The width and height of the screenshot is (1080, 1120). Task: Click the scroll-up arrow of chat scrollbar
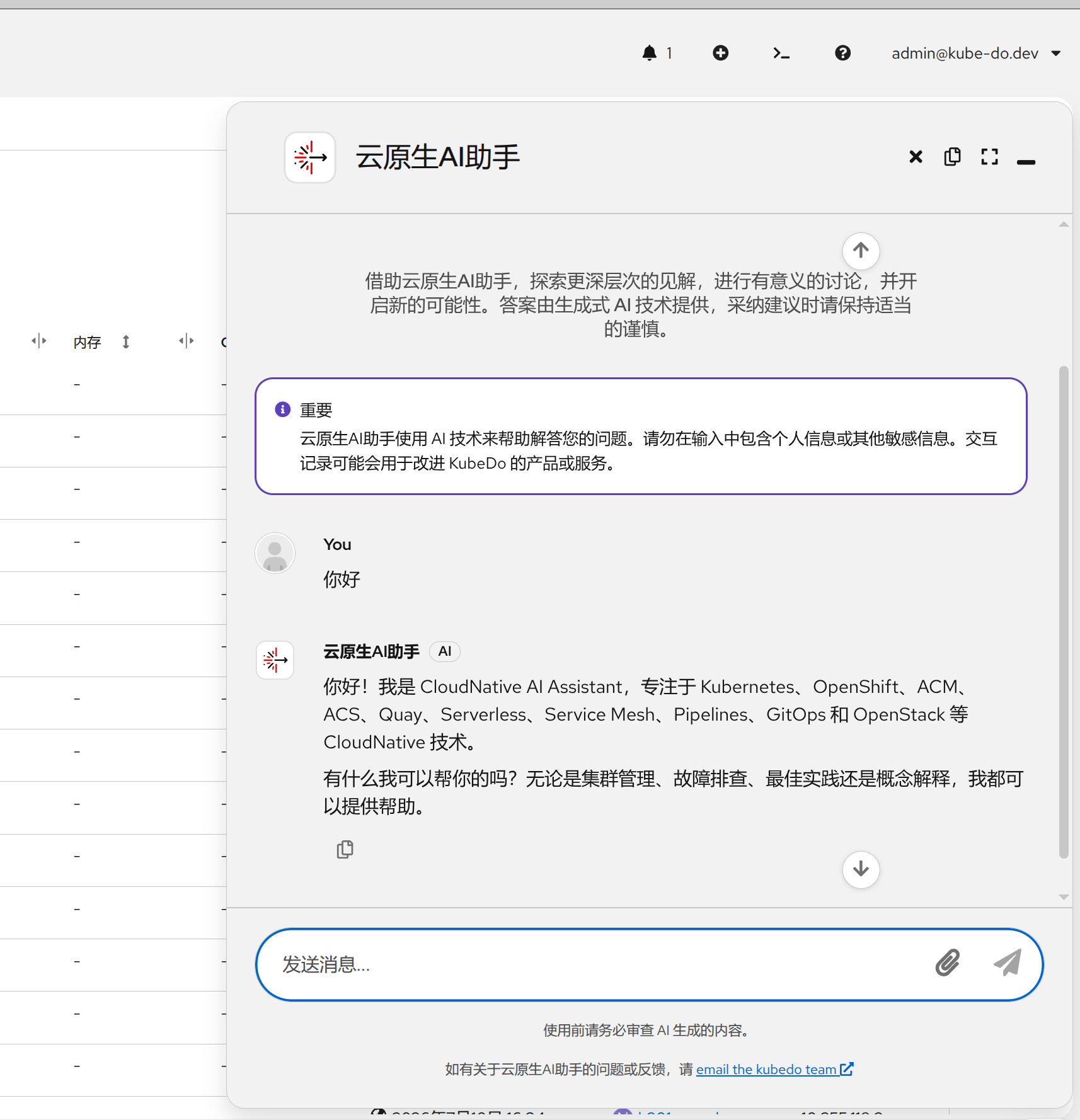click(x=1064, y=224)
